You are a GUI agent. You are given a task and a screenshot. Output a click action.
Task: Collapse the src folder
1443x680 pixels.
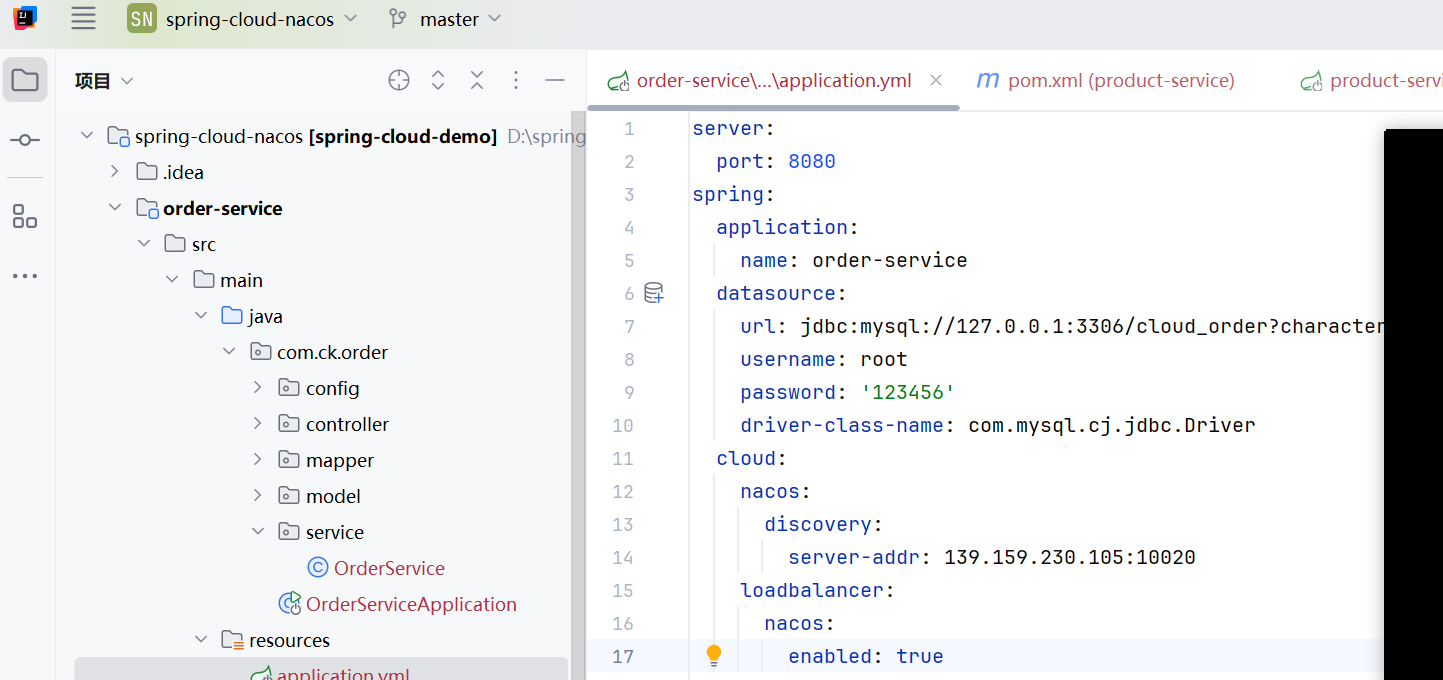[x=144, y=244]
